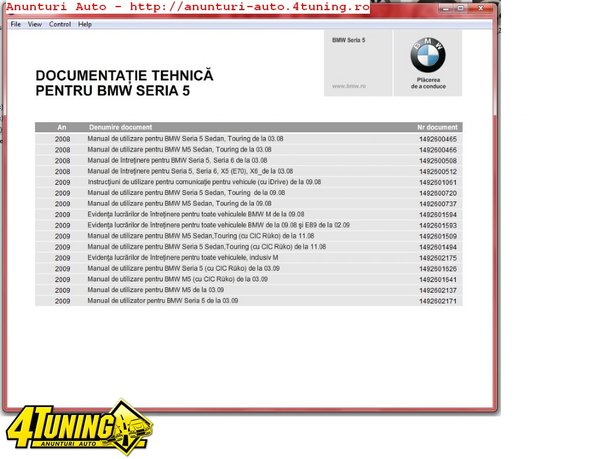
Task: Open iDrive communication instructions document 09.08
Action: 204,182
